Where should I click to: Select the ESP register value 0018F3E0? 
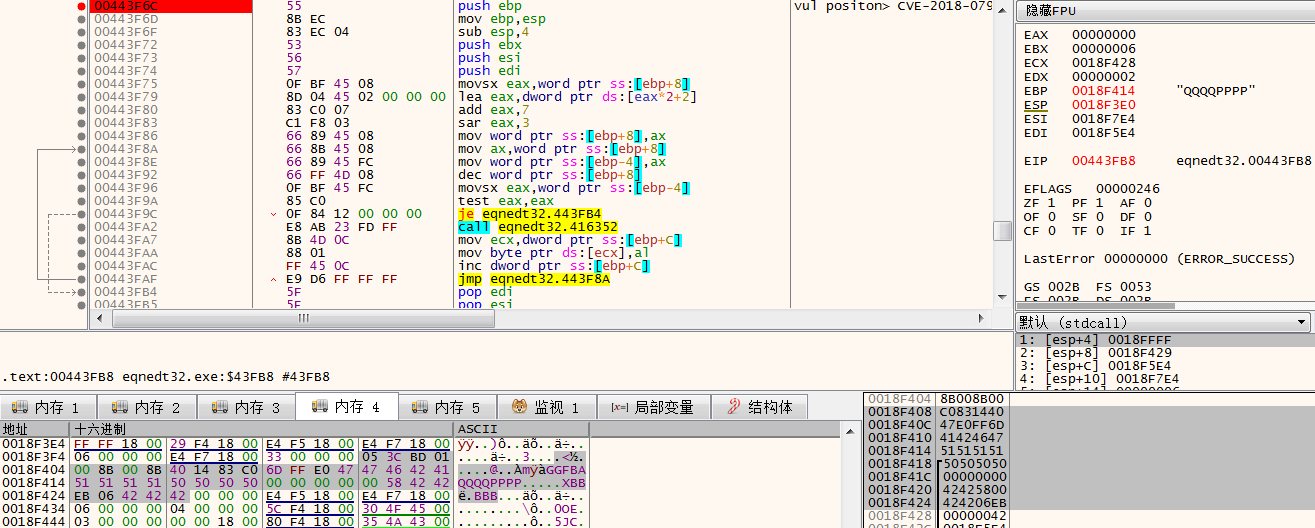[1104, 105]
